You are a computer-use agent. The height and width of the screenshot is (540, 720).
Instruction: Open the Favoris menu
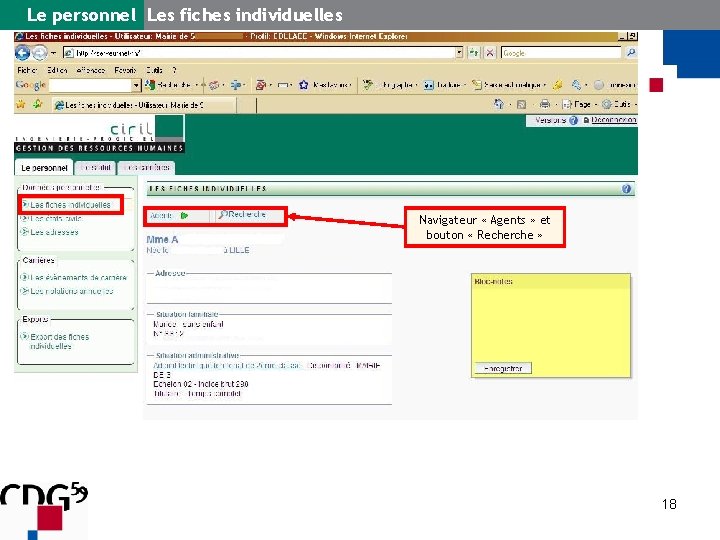(125, 70)
